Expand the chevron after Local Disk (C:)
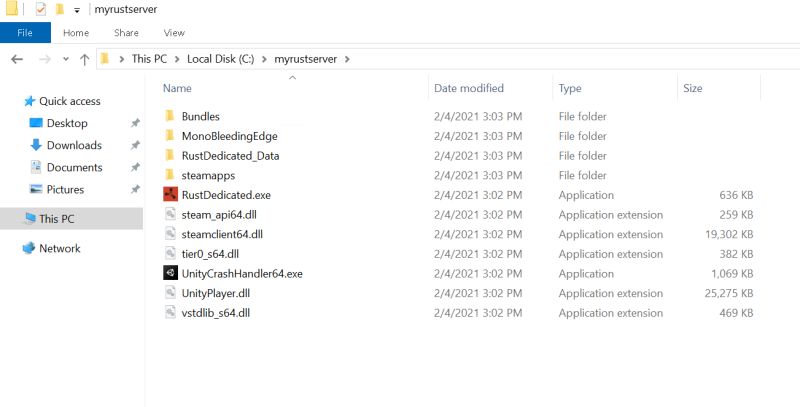Screen dimensions: 800x407 coord(264,59)
